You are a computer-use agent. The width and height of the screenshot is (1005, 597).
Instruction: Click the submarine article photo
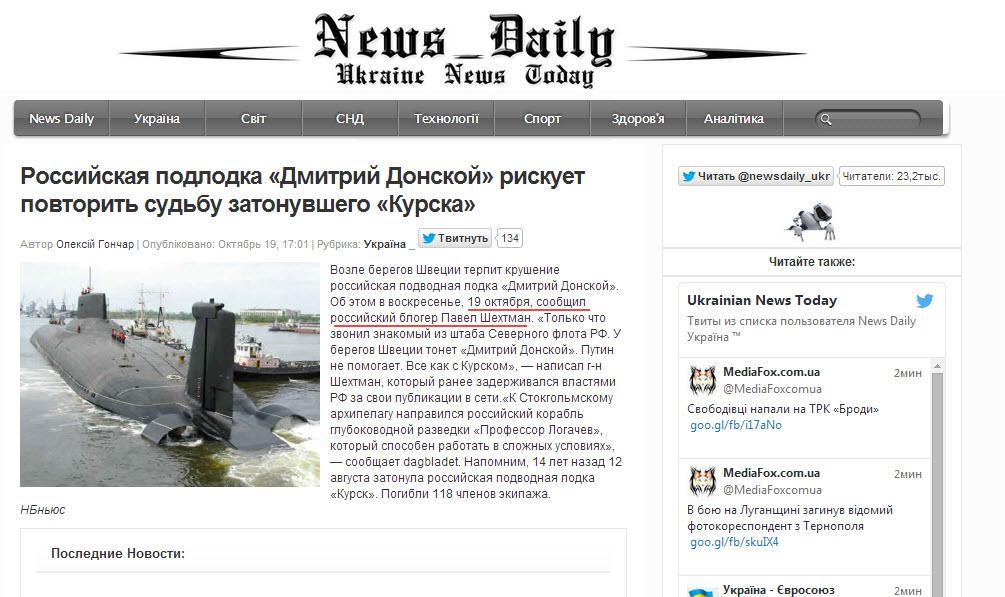pyautogui.click(x=170, y=374)
